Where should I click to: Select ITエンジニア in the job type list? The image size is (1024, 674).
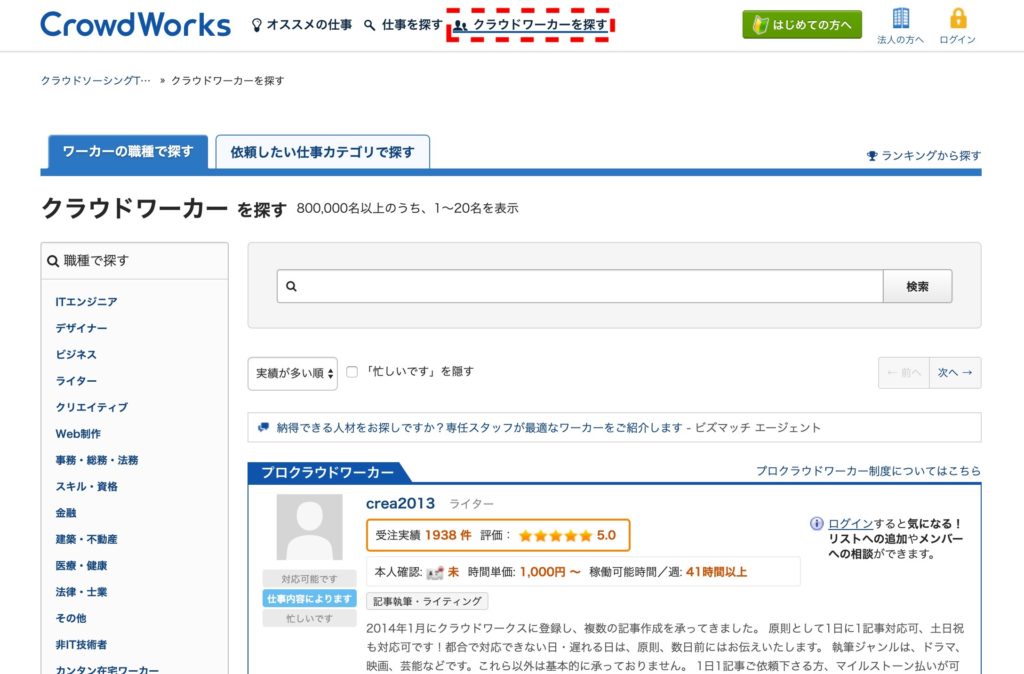pos(86,302)
